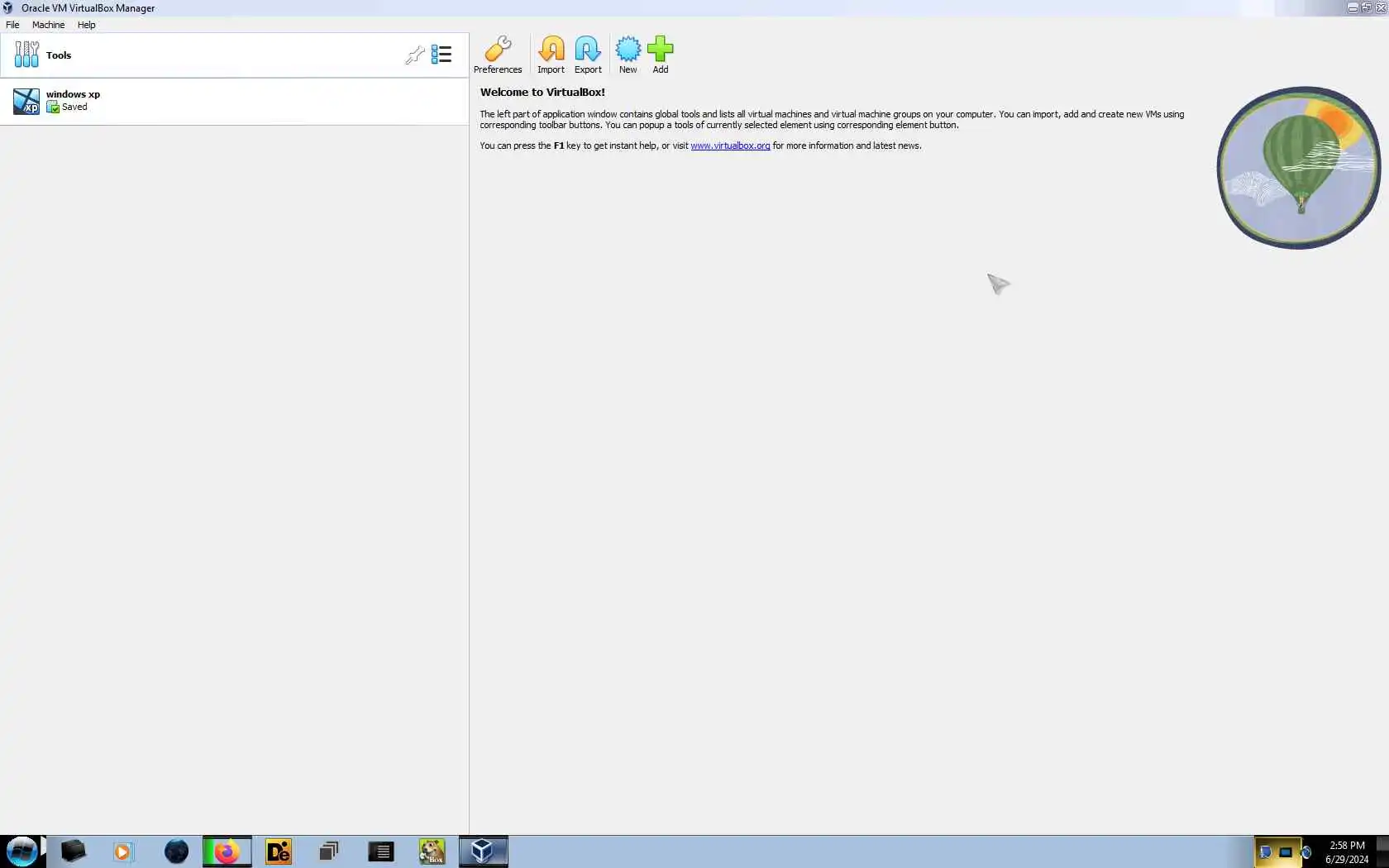This screenshot has height=868, width=1389.
Task: Open the Machine menu
Action: pos(48,25)
